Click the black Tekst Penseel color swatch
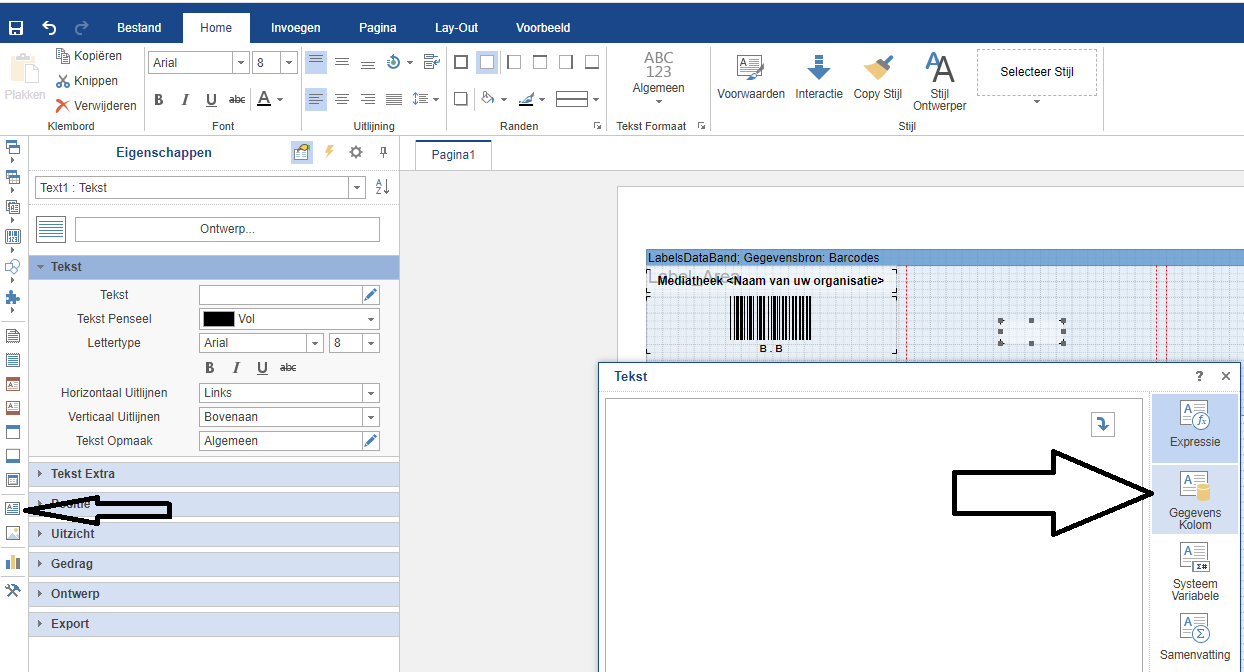Image resolution: width=1244 pixels, height=672 pixels. coord(218,319)
